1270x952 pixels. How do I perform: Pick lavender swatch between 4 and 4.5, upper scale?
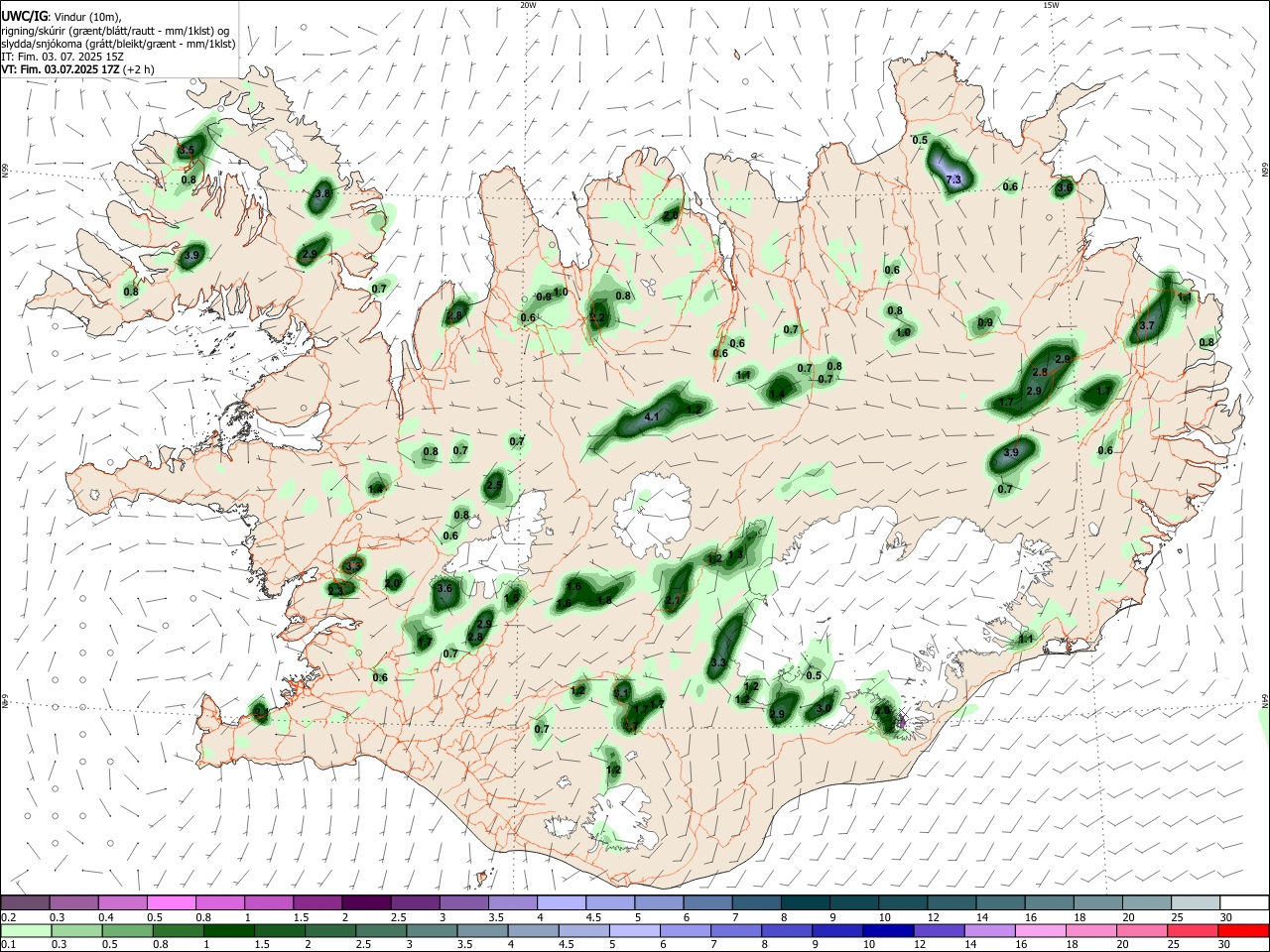click(x=561, y=902)
